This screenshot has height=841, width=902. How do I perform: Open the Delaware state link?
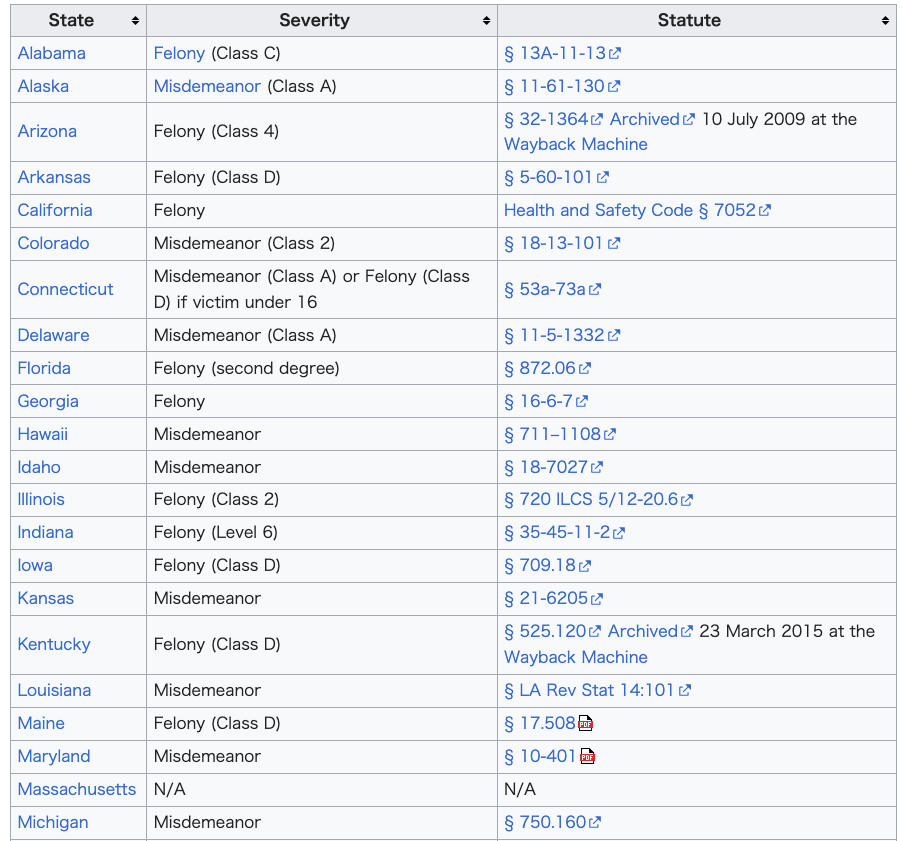pyautogui.click(x=53, y=335)
